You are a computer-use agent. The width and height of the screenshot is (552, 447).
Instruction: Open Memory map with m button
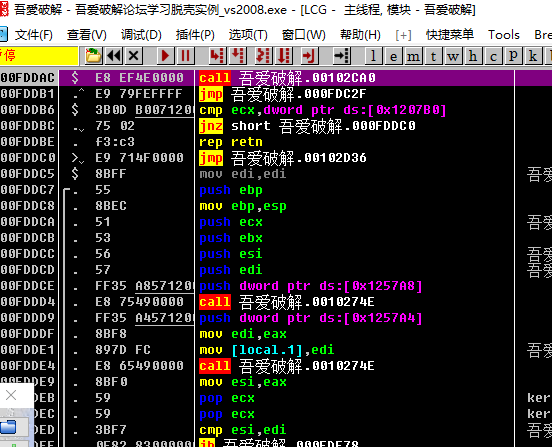(x=414, y=56)
